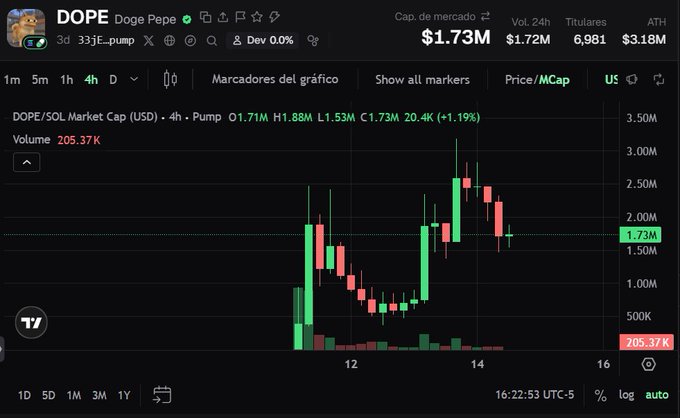Screen dimensions: 680x418
Task: Flag the DOPE token
Action: [240, 17]
